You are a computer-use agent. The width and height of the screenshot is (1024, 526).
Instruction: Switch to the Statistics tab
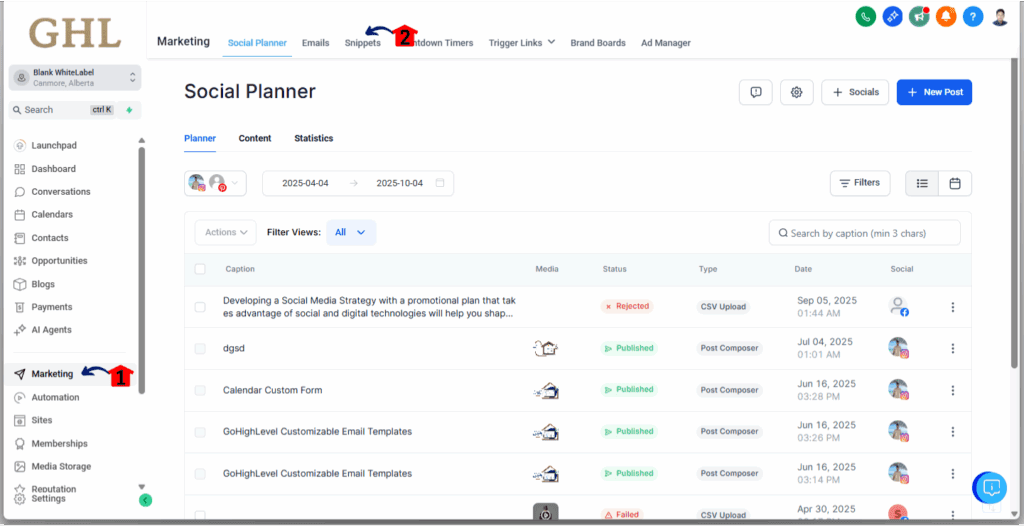(x=313, y=139)
